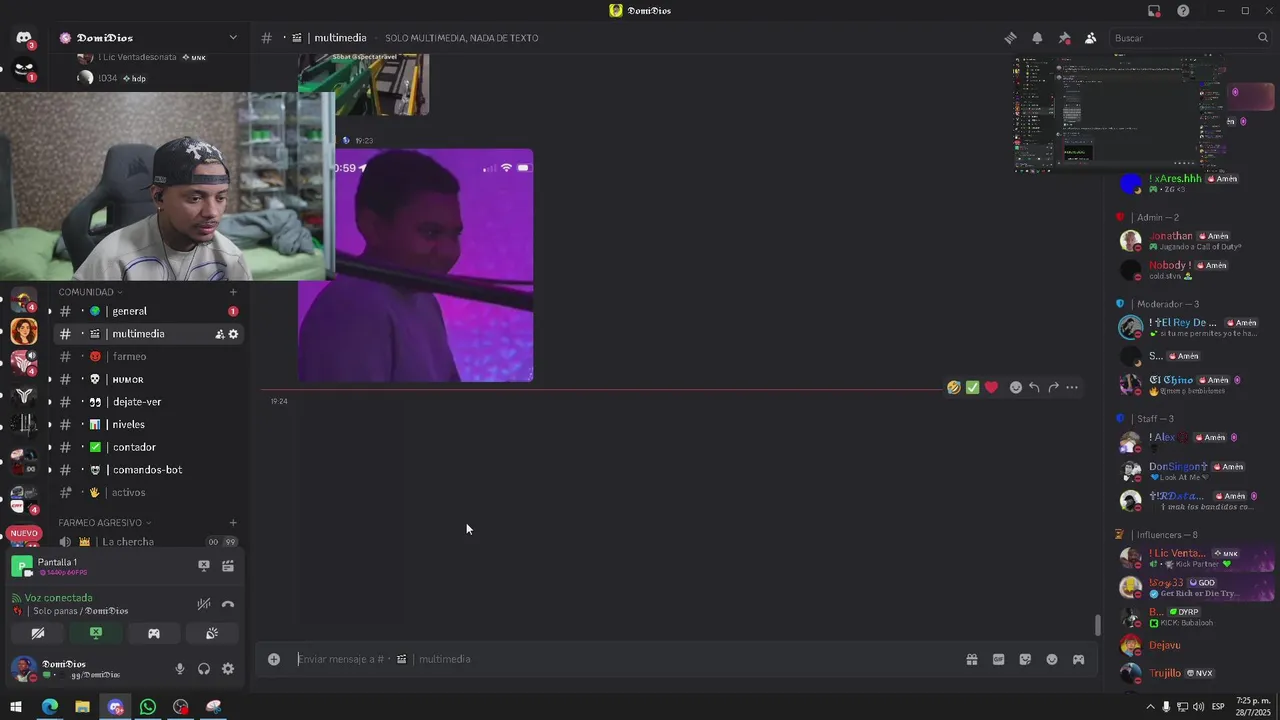Forward the message with arrow icon
1280x720 pixels.
pyautogui.click(x=1053, y=387)
